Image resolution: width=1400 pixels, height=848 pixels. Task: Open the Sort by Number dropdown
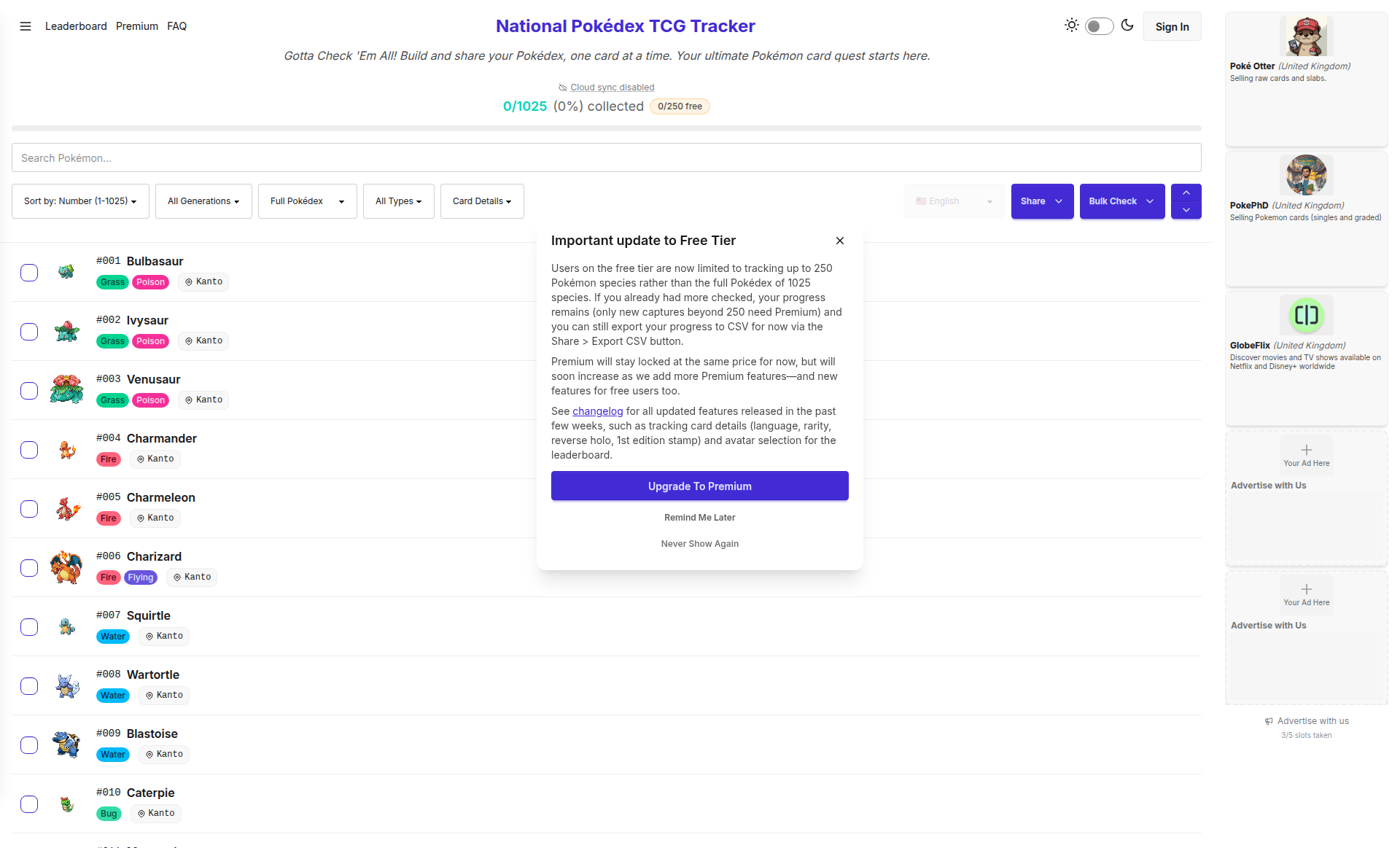pos(80,201)
